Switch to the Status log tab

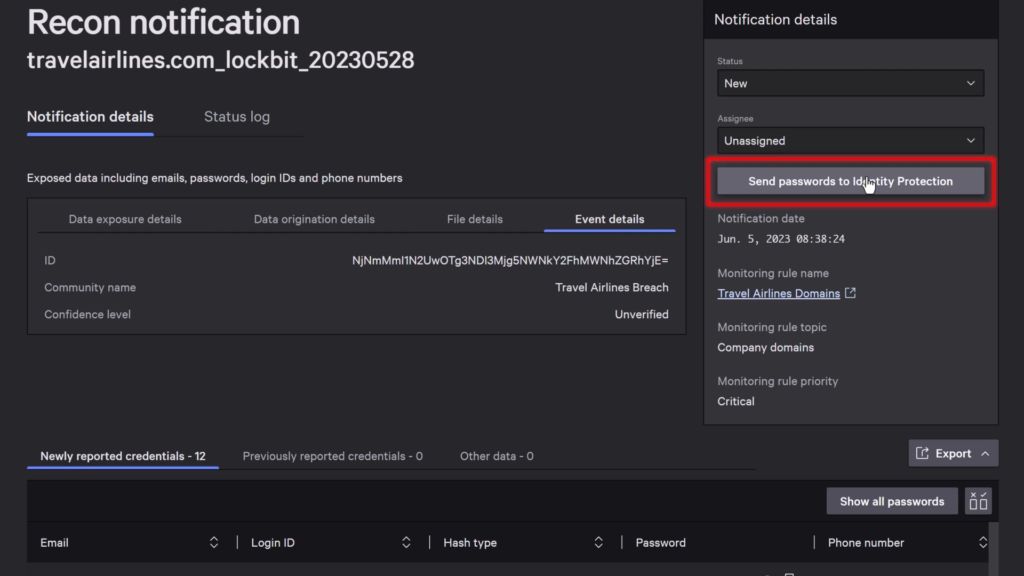point(236,116)
